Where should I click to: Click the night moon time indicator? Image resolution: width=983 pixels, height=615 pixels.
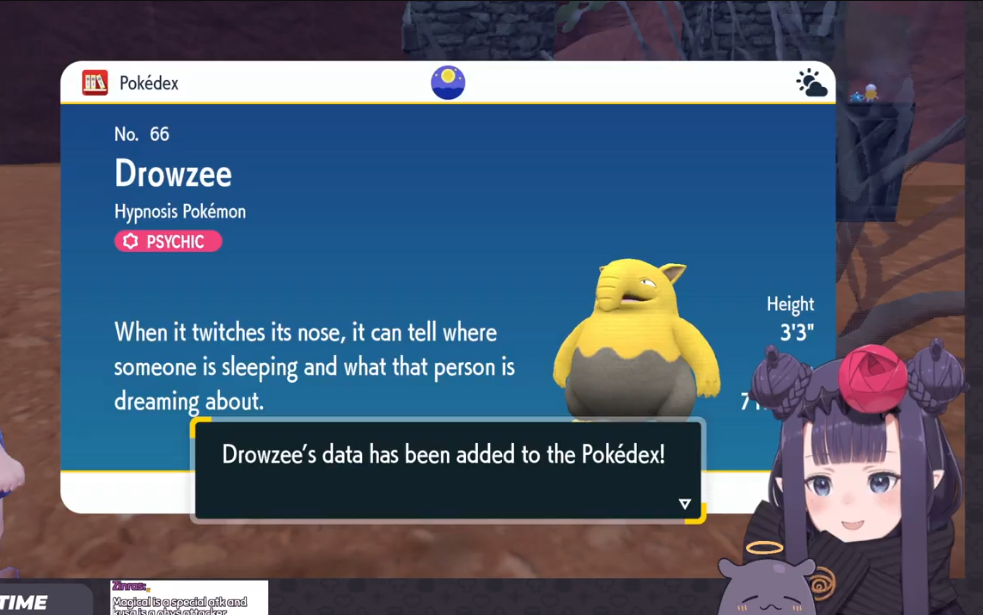click(x=448, y=82)
